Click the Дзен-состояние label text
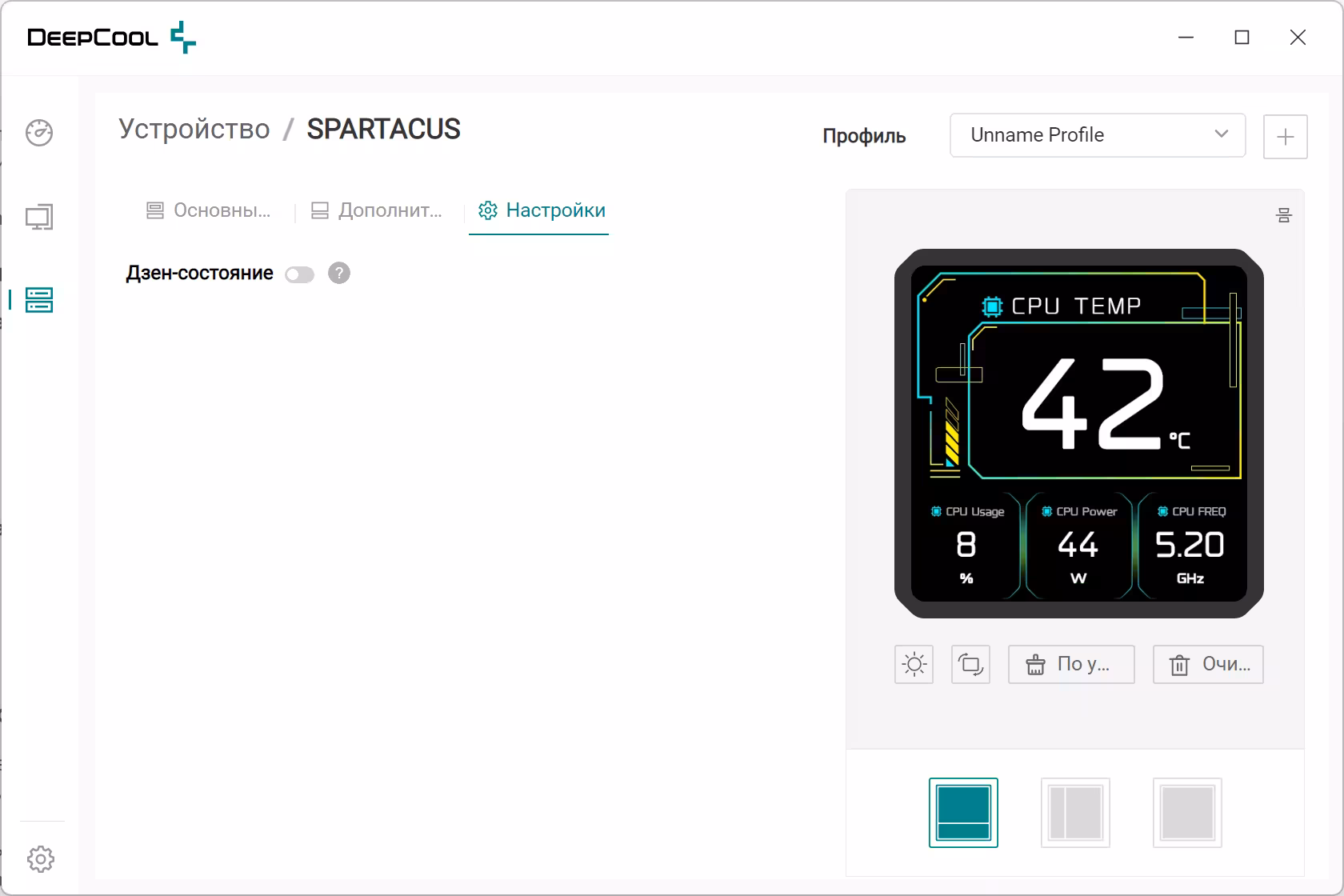The height and width of the screenshot is (896, 1344). pos(200,274)
